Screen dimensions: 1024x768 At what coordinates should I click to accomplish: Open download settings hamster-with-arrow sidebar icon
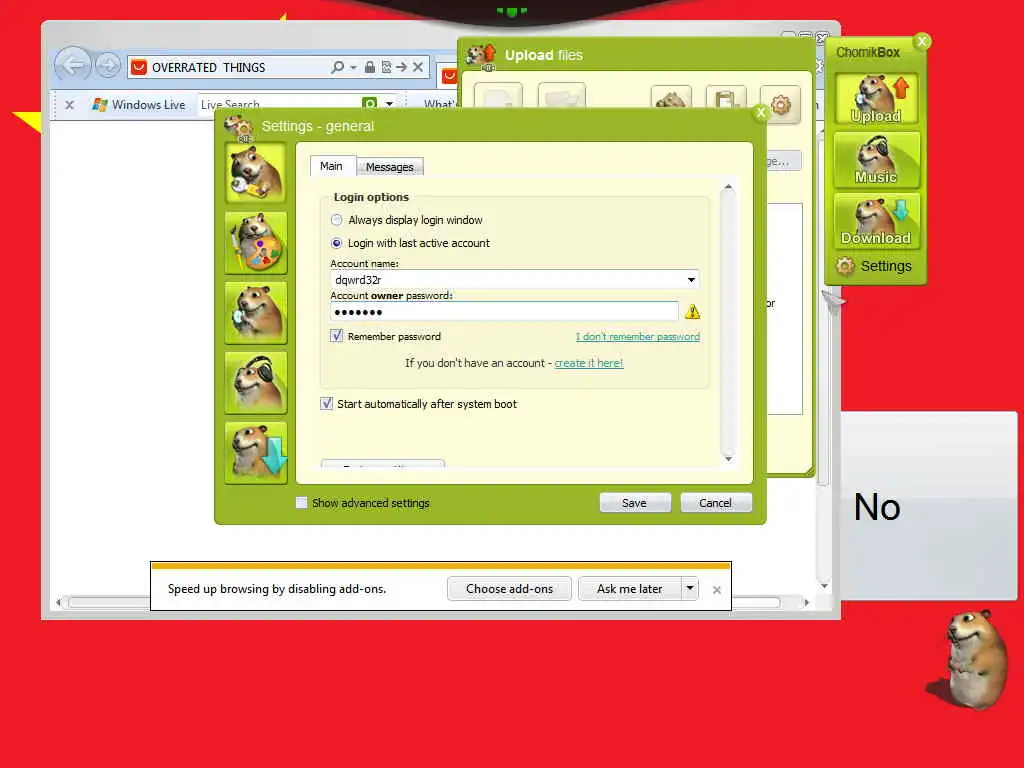[255, 453]
